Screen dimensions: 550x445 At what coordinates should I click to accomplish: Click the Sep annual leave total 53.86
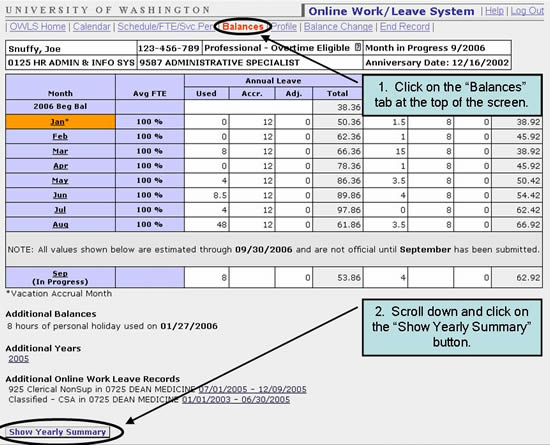pos(349,278)
